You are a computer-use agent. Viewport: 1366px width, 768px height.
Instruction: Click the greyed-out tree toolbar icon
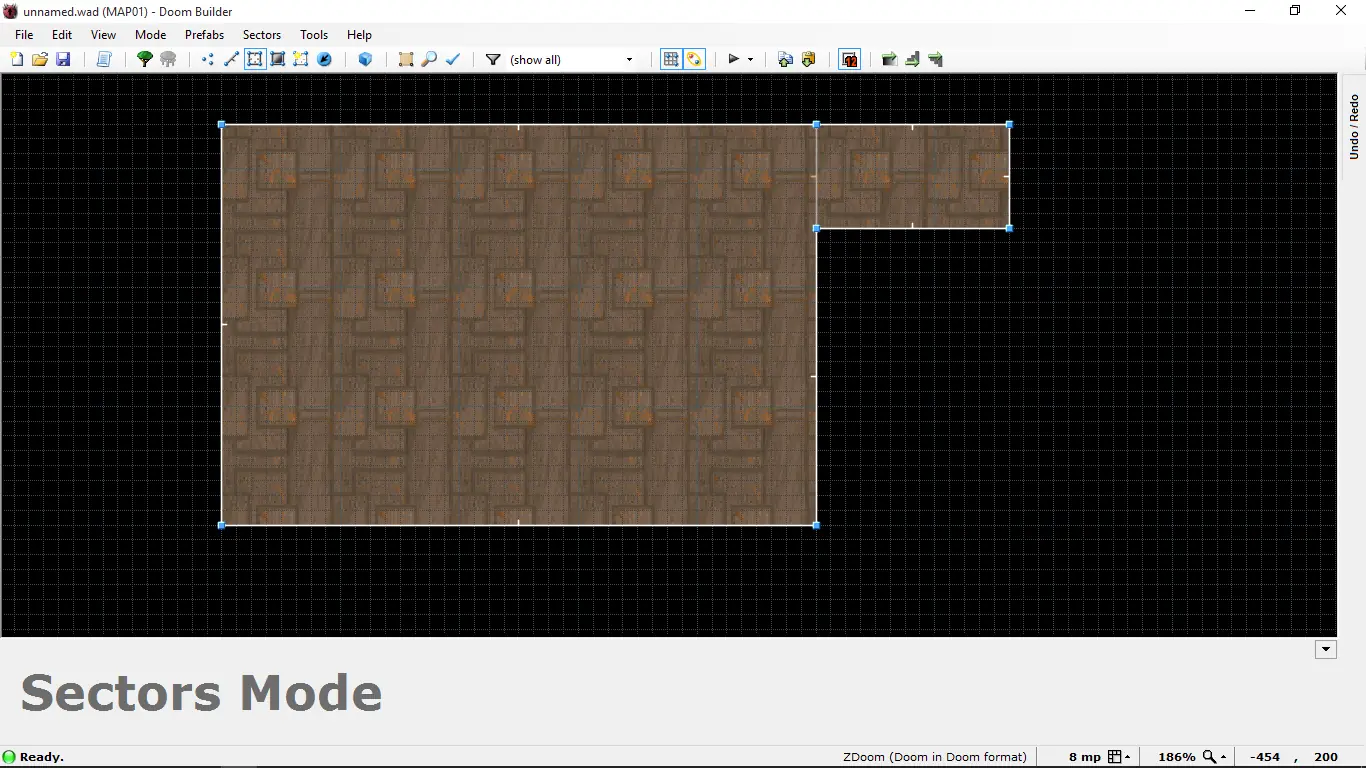coord(168,60)
